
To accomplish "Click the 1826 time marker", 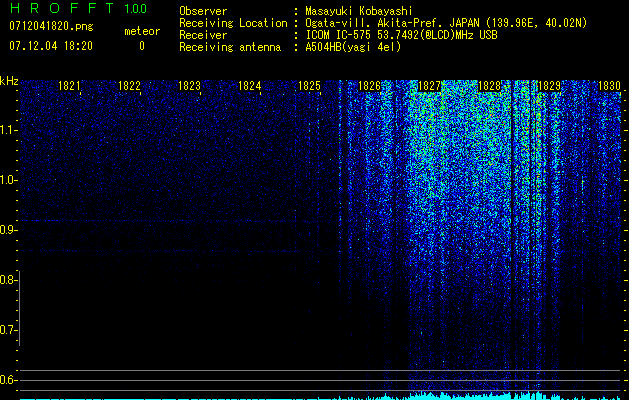I will (x=369, y=86).
